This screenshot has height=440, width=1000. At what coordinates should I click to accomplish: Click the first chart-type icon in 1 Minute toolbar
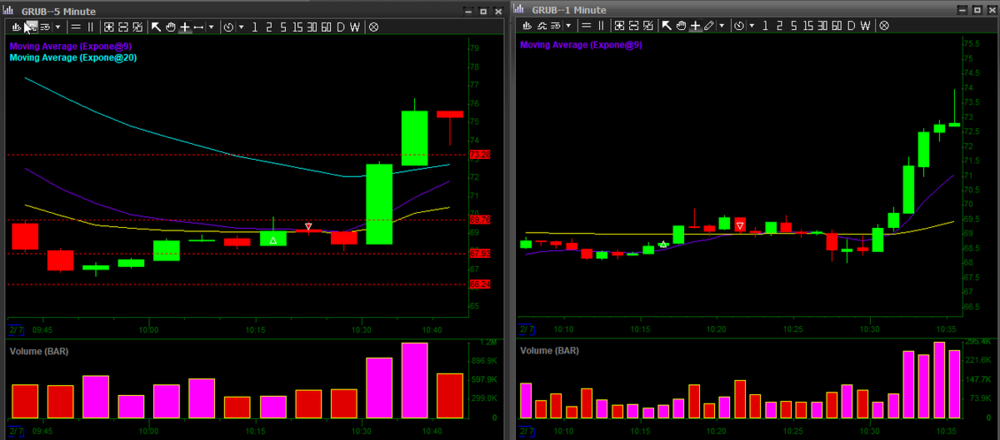pos(527,27)
